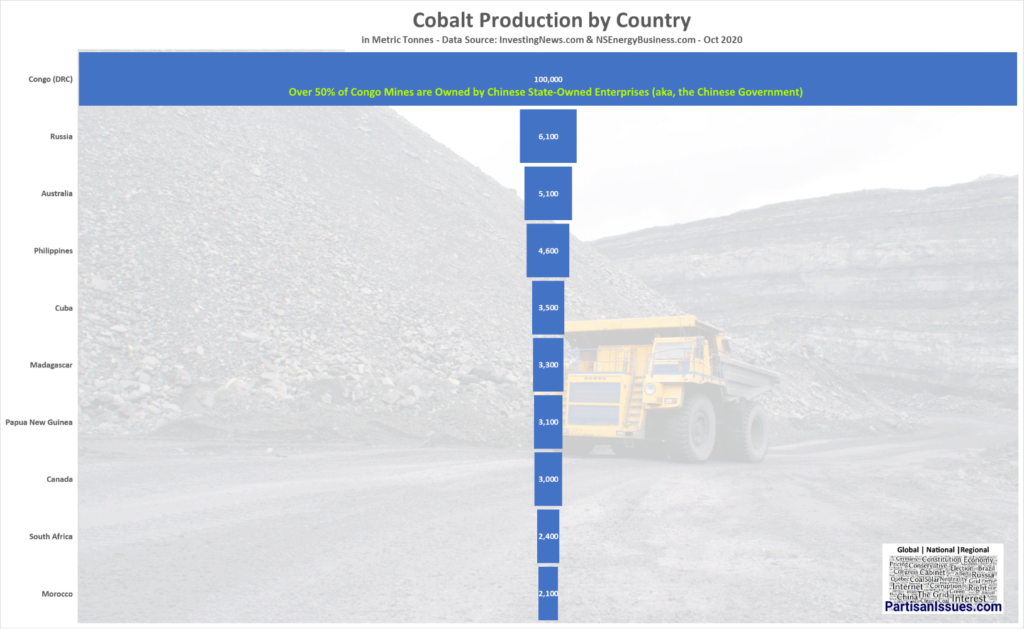Click the South Africa 2,400 bar
Viewport: 1024px width, 629px height.
point(548,536)
